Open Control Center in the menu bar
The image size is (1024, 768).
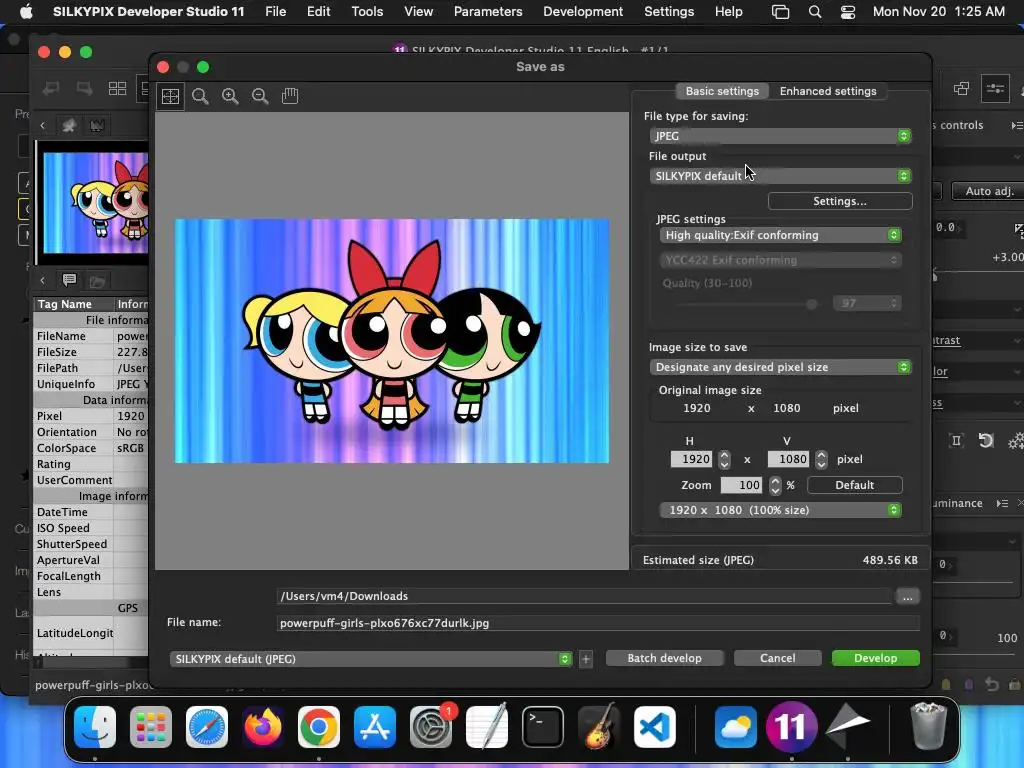point(848,12)
